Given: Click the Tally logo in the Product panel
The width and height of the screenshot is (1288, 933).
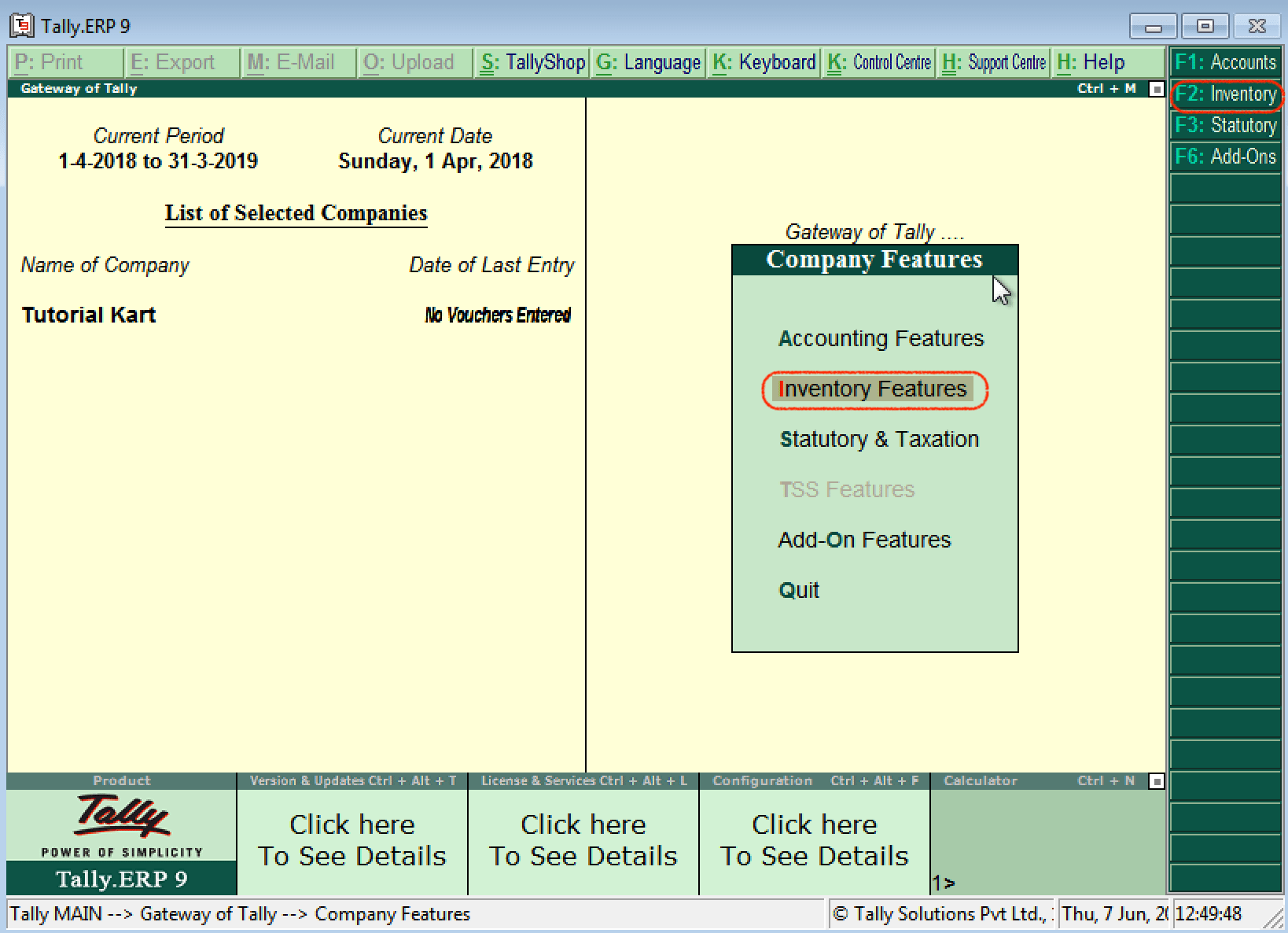Looking at the screenshot, I should click(120, 821).
